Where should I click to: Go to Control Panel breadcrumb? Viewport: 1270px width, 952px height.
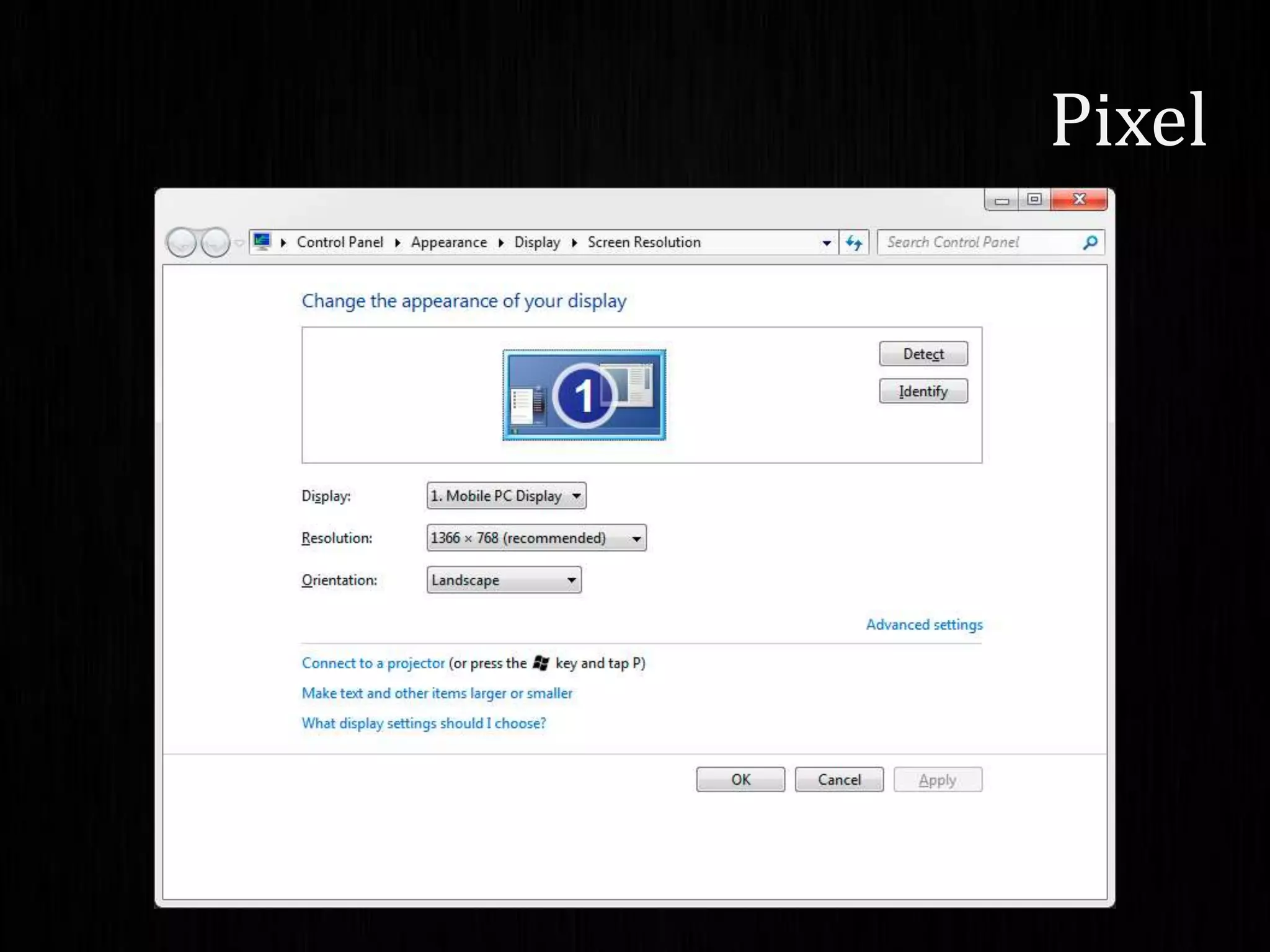coord(340,242)
